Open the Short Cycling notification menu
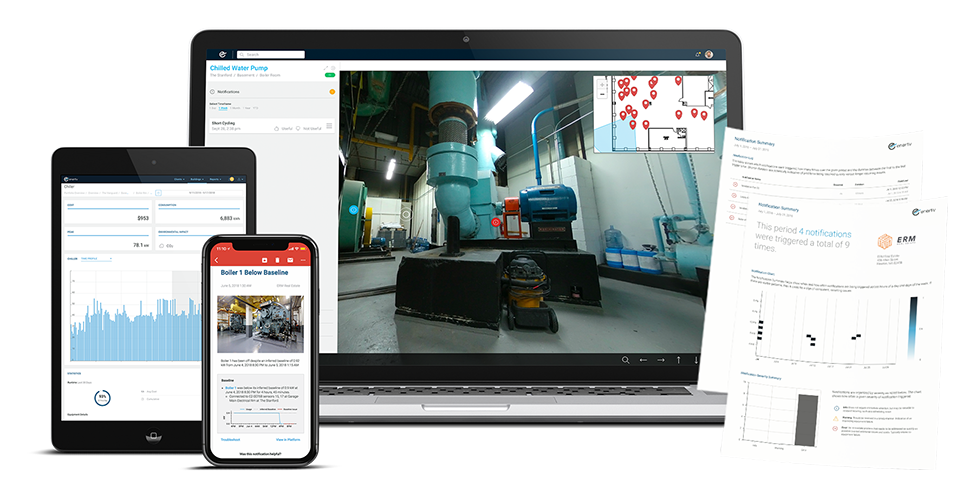975x498 pixels. [331, 128]
